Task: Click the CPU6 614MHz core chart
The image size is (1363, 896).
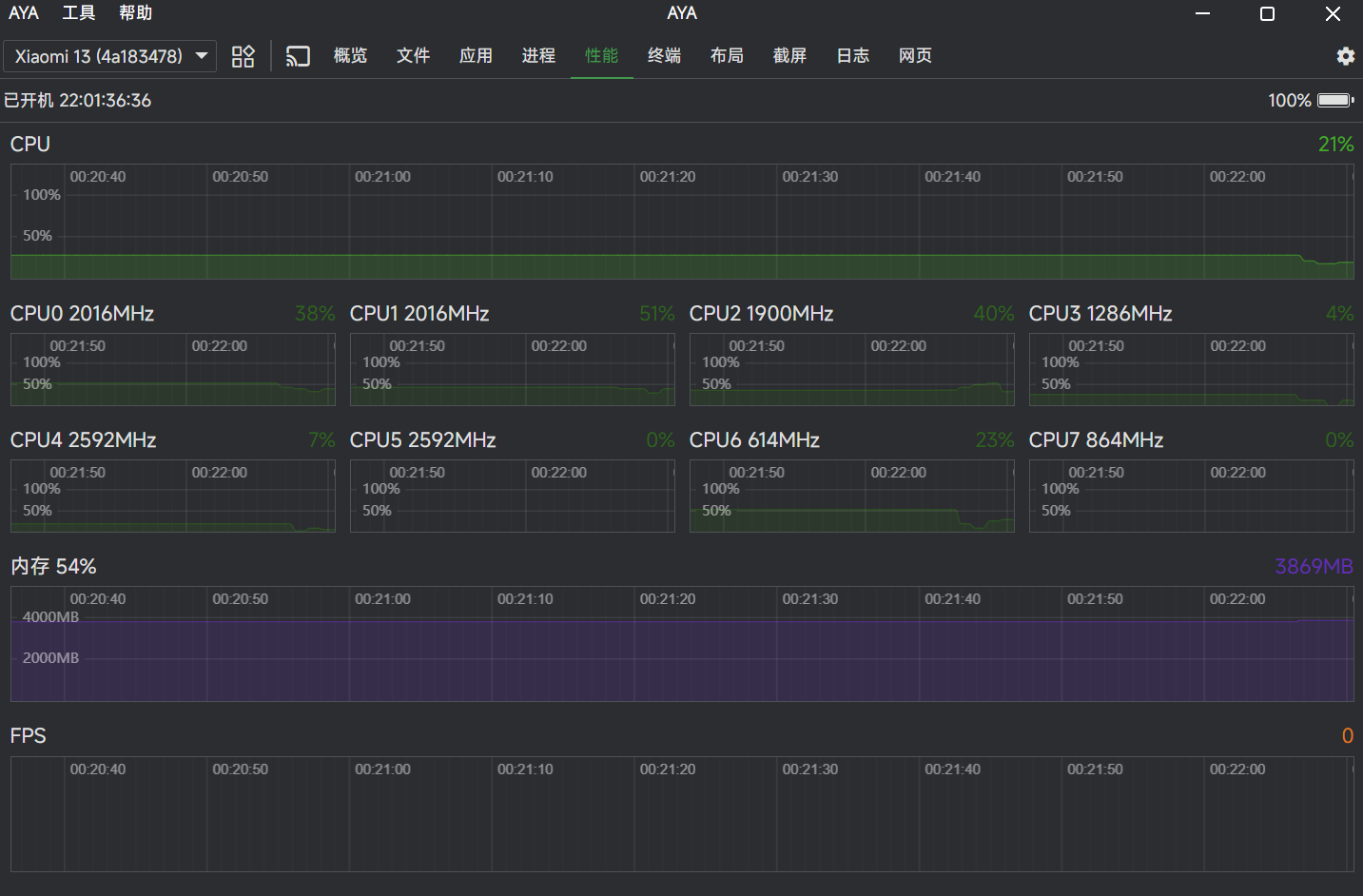Action: coord(851,496)
